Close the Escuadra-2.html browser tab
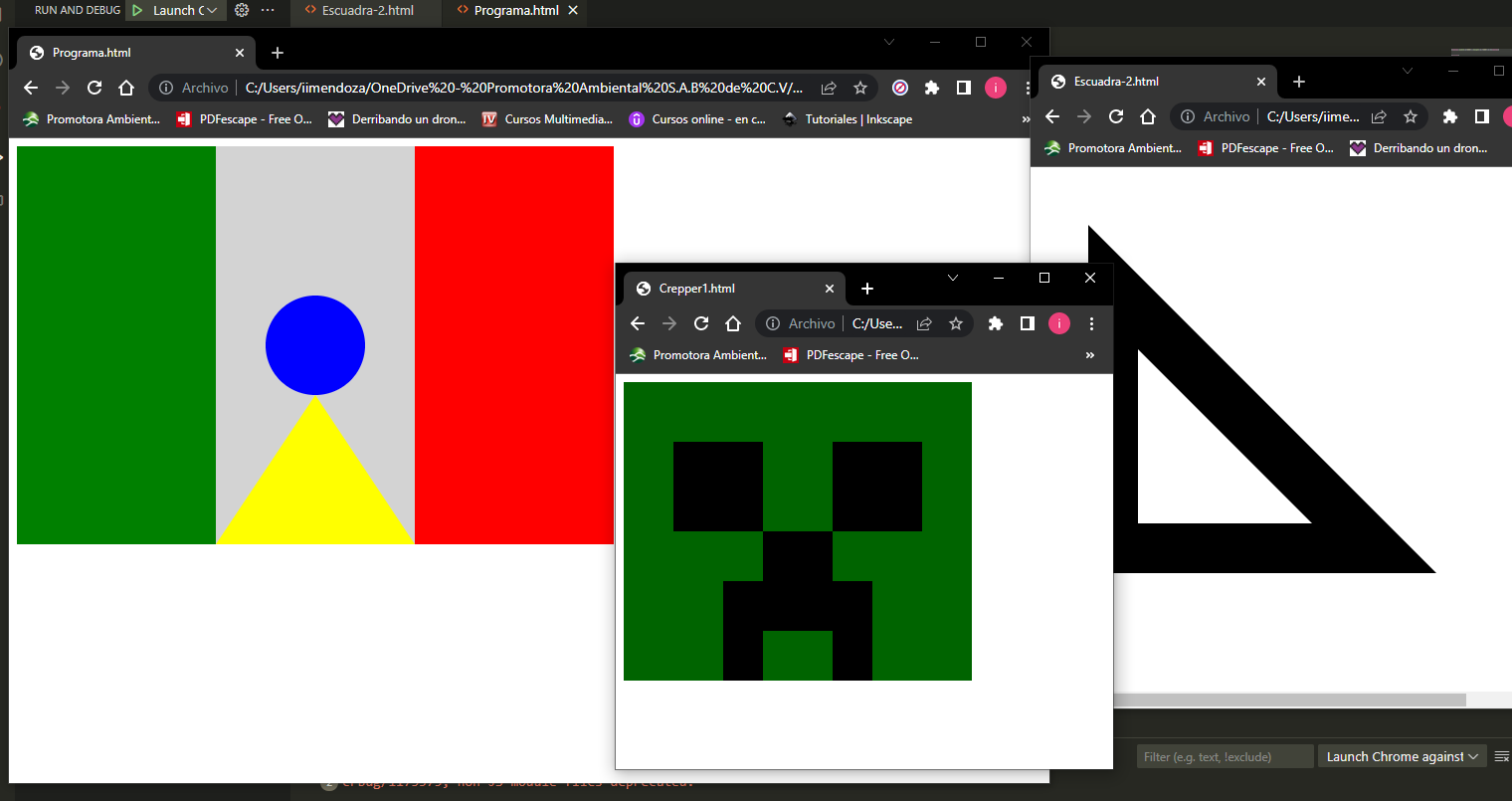Image resolution: width=1512 pixels, height=801 pixels. 1261,82
